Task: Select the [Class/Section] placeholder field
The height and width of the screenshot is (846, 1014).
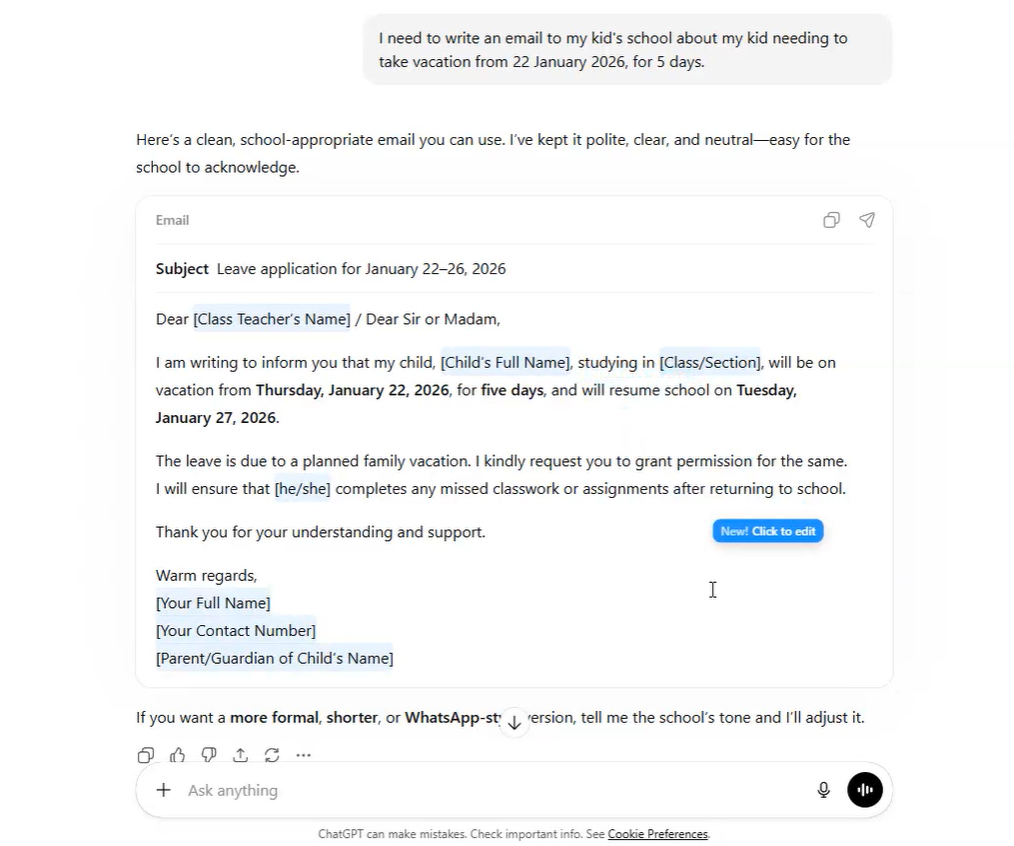Action: coord(710,362)
